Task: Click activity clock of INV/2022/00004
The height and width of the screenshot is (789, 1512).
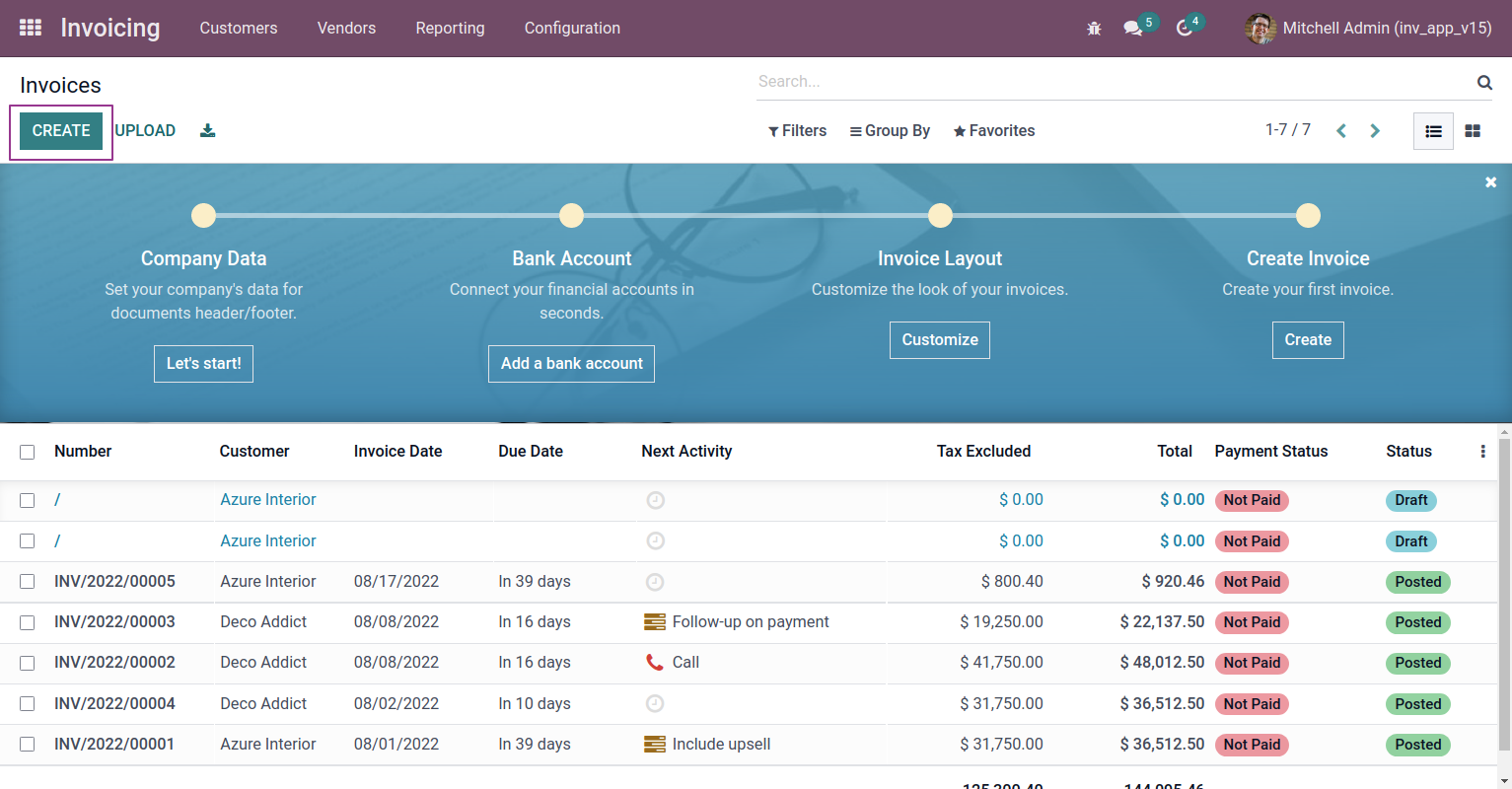Action: pyautogui.click(x=656, y=704)
